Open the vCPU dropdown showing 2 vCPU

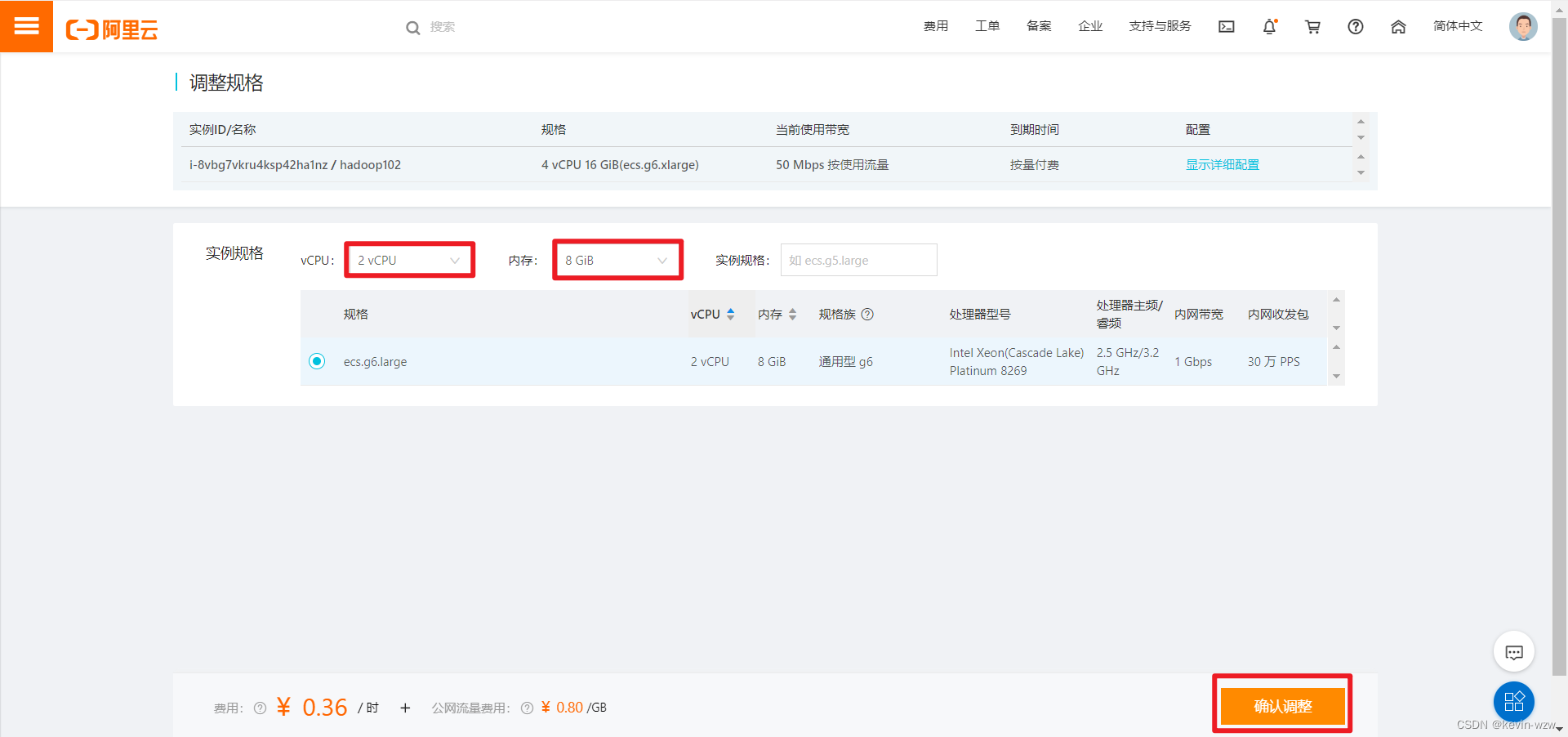tap(410, 261)
